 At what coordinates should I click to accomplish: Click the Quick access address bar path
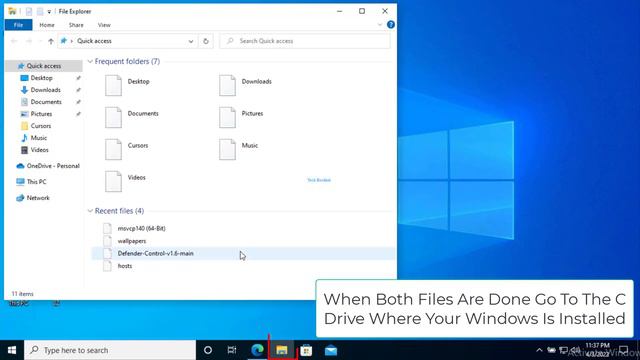pos(94,41)
